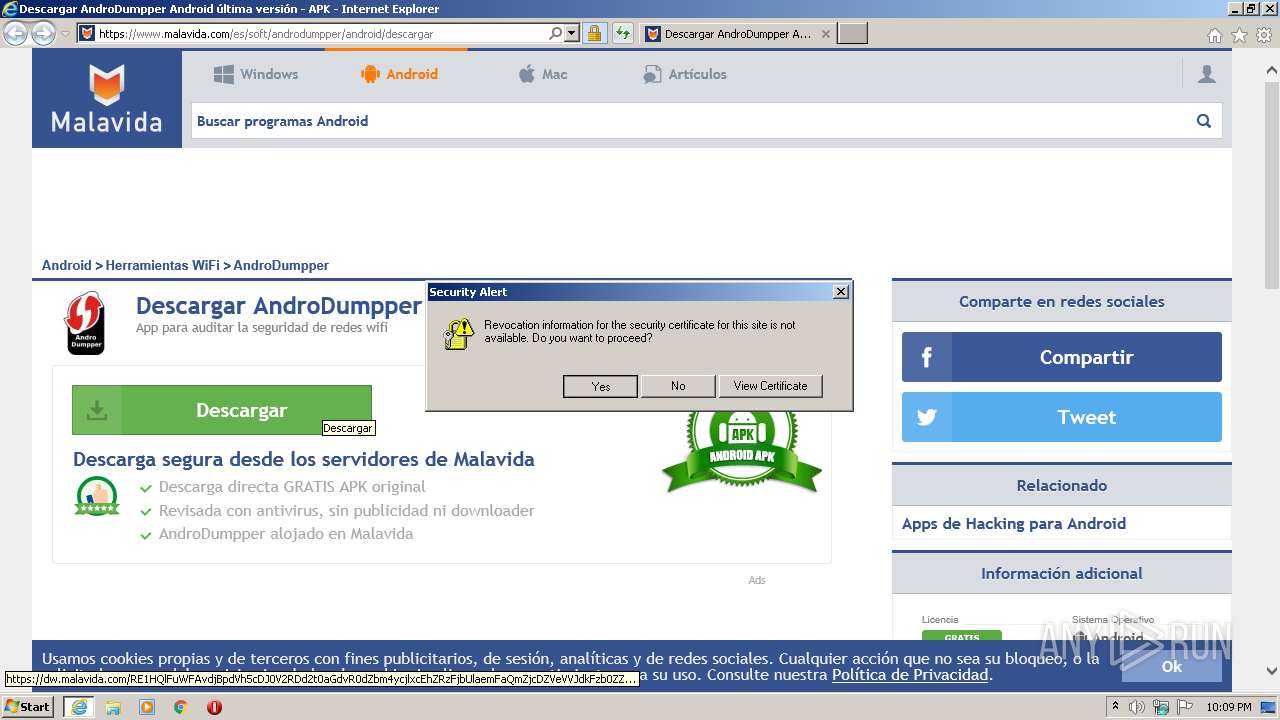
Task: Click the user account icon
Action: click(1207, 74)
